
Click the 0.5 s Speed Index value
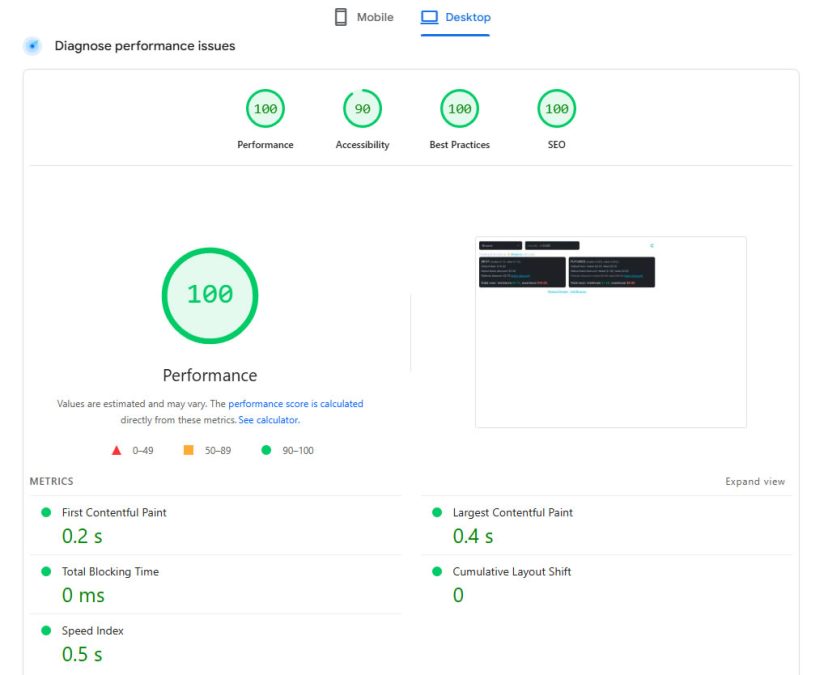82,654
